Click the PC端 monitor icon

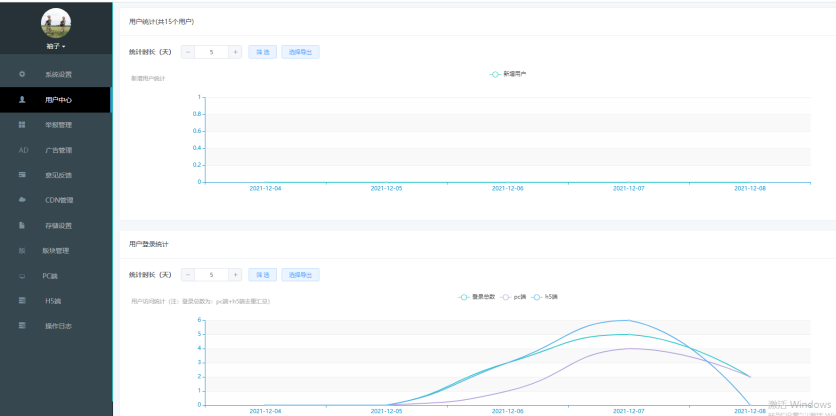22,276
